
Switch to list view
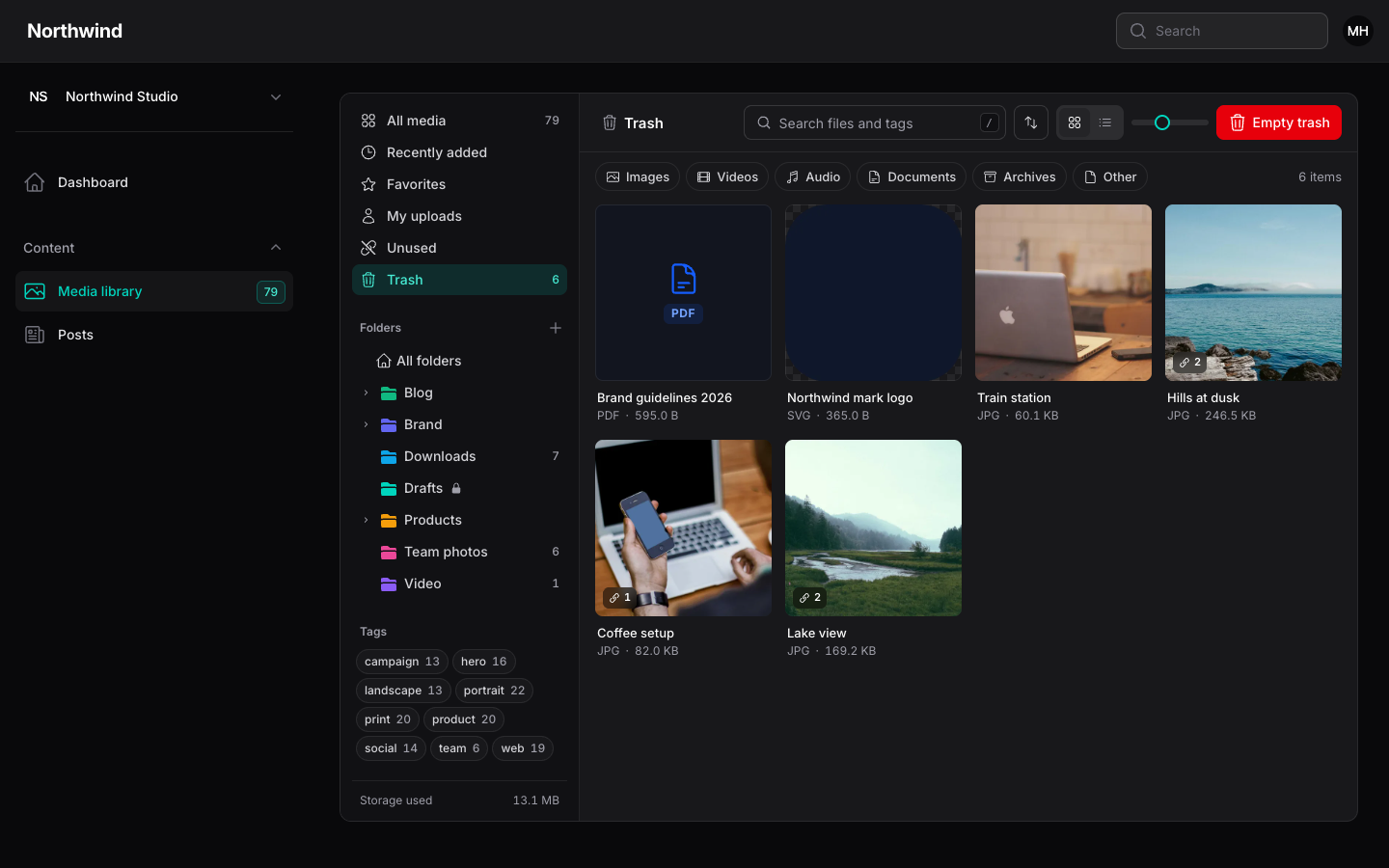[1105, 122]
